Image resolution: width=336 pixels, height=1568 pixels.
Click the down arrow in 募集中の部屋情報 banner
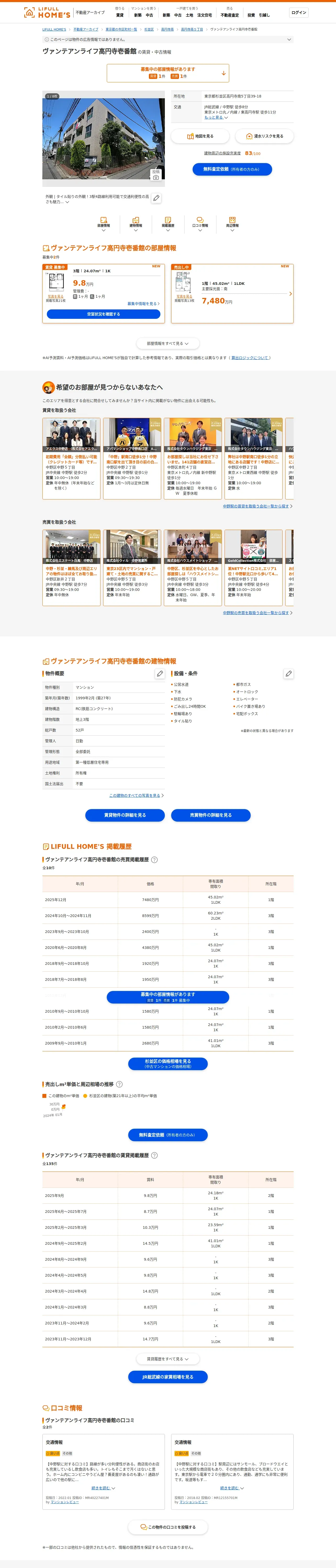click(224, 73)
